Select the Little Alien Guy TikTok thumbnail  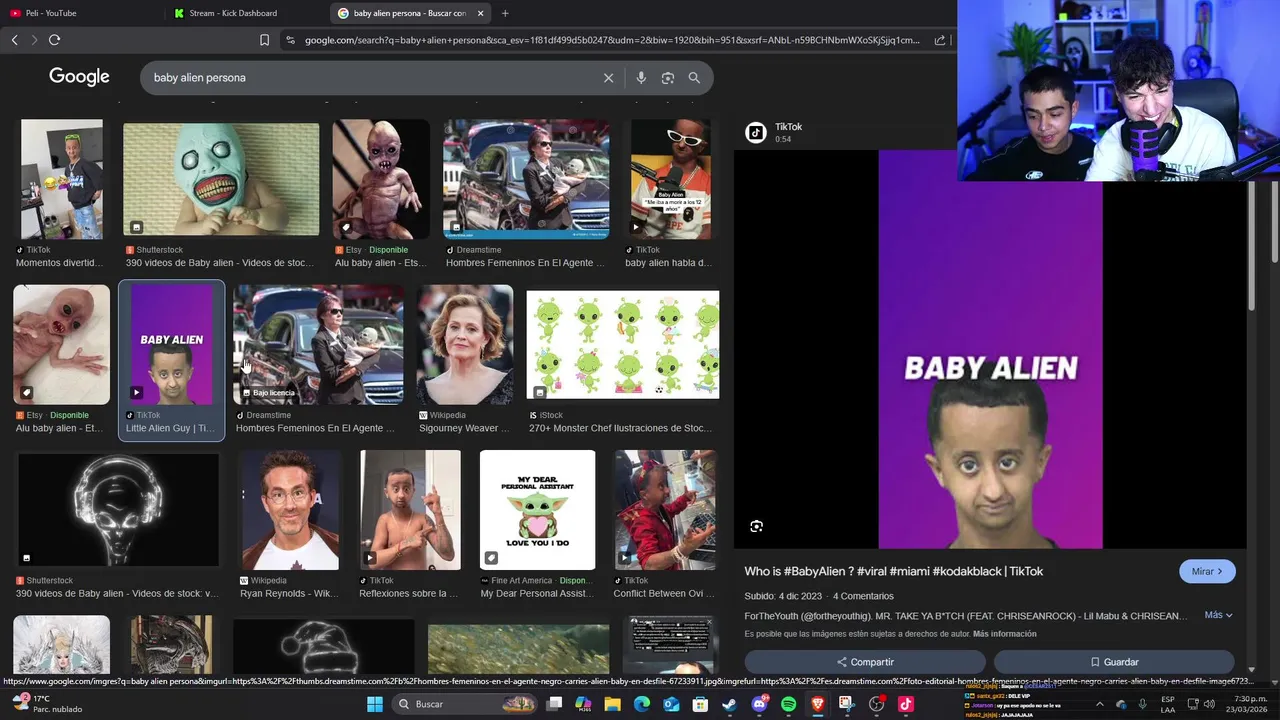click(x=172, y=345)
